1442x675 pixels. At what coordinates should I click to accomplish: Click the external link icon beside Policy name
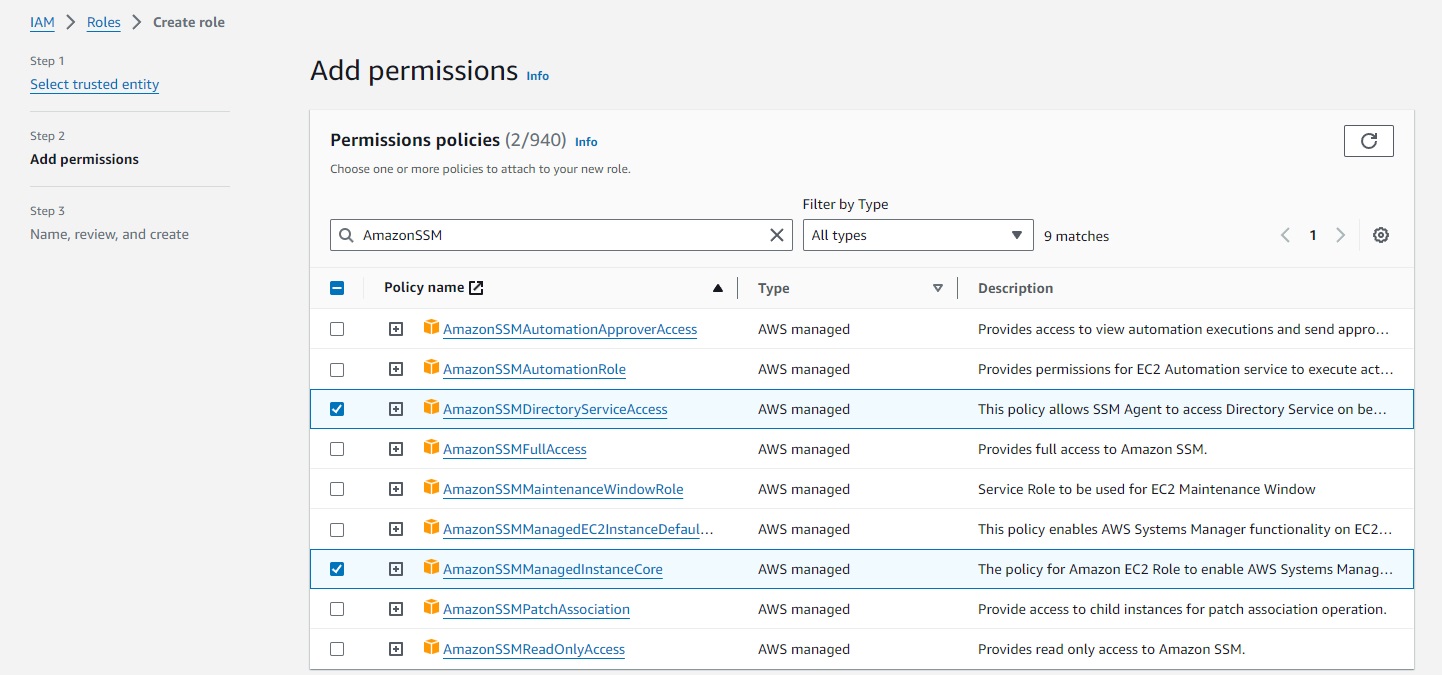(476, 288)
